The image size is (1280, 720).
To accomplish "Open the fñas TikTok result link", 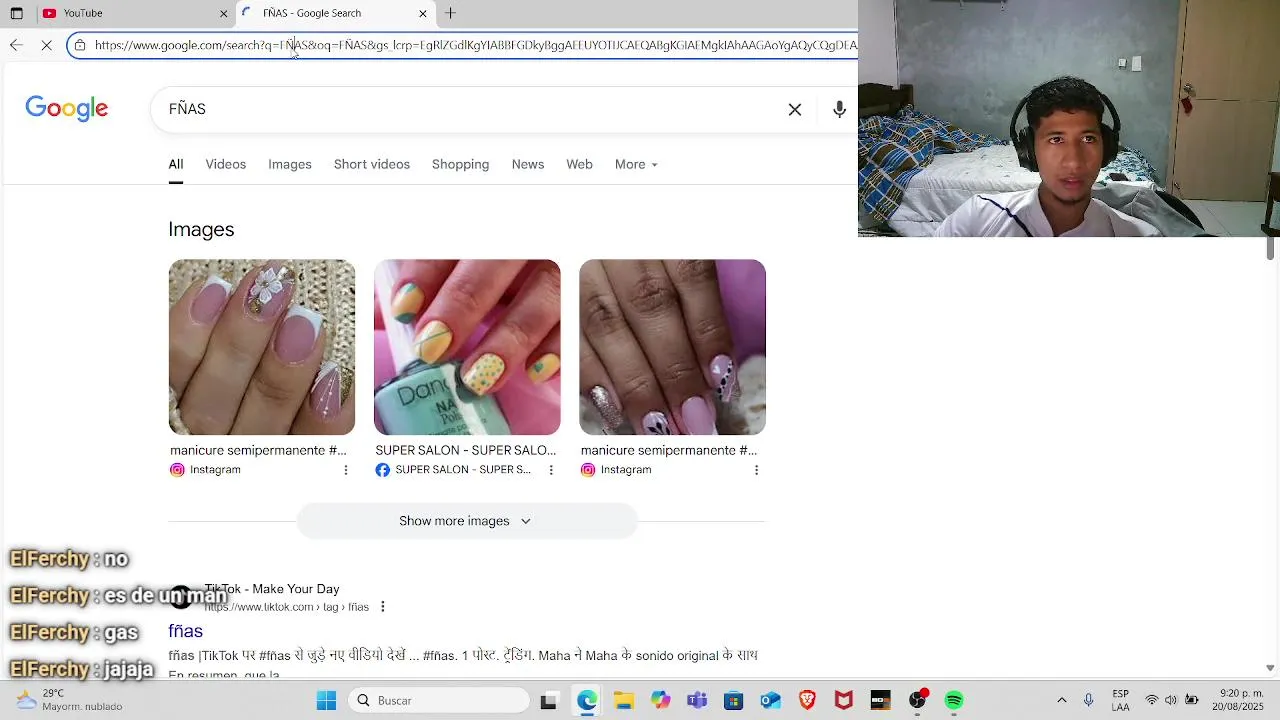I will pos(185,631).
